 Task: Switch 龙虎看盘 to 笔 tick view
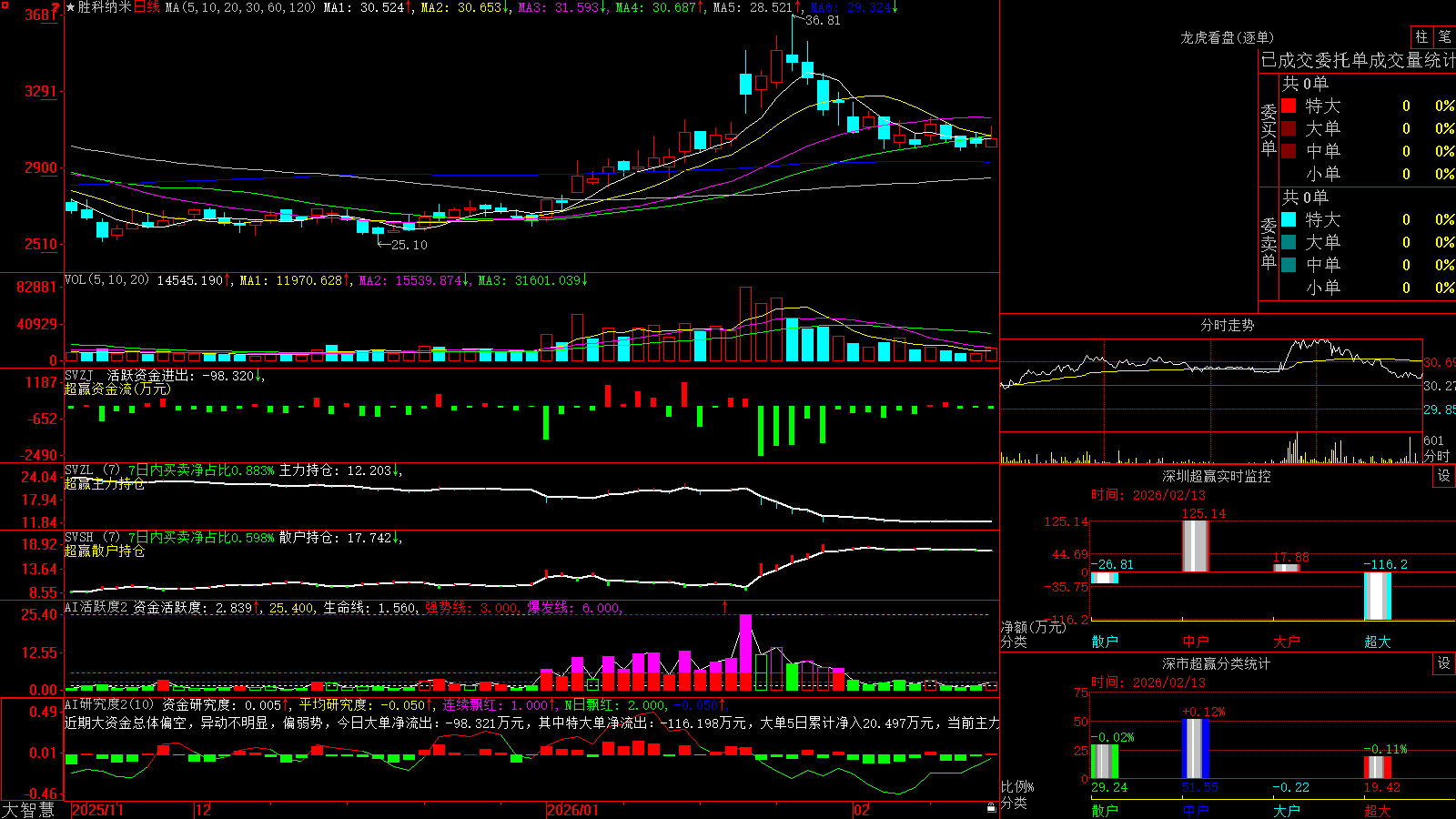coord(1445,36)
